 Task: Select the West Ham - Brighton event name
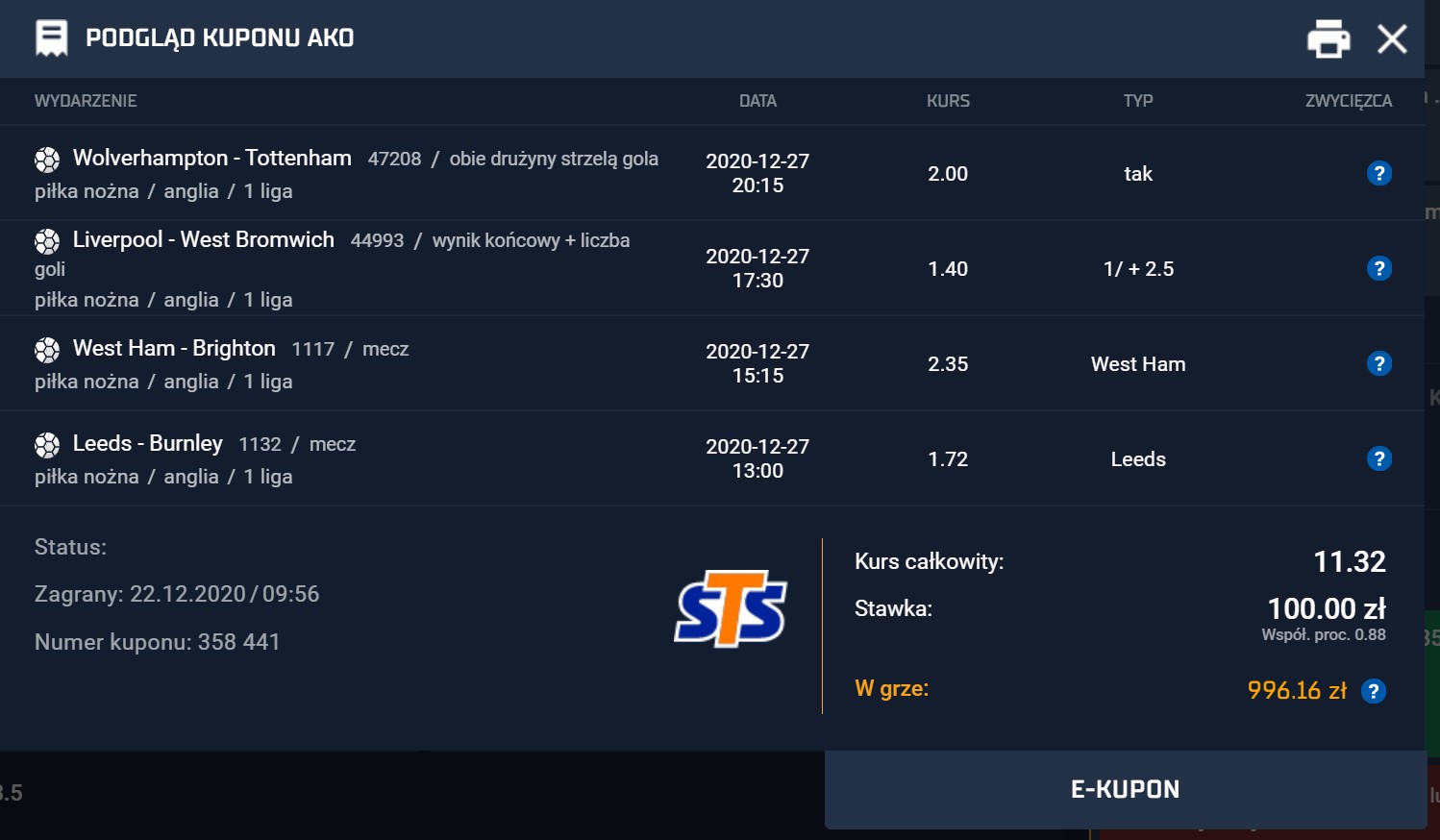(x=174, y=348)
